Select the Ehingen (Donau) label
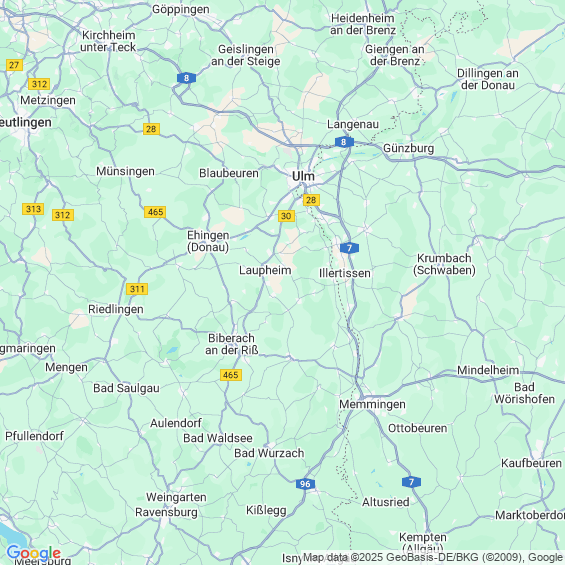The height and width of the screenshot is (565, 565). (x=208, y=241)
